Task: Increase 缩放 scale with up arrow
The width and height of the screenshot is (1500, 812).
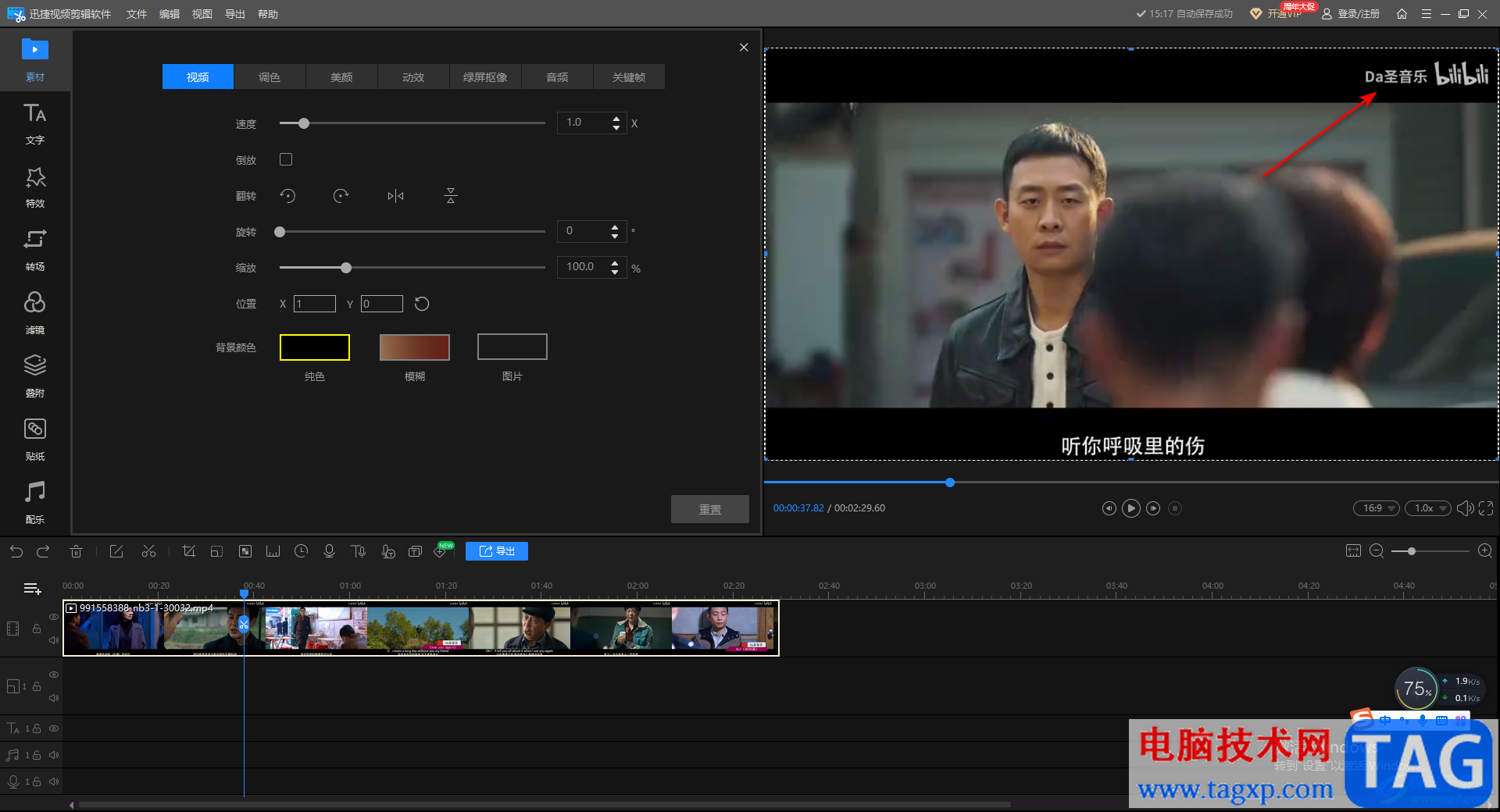Action: coord(615,263)
